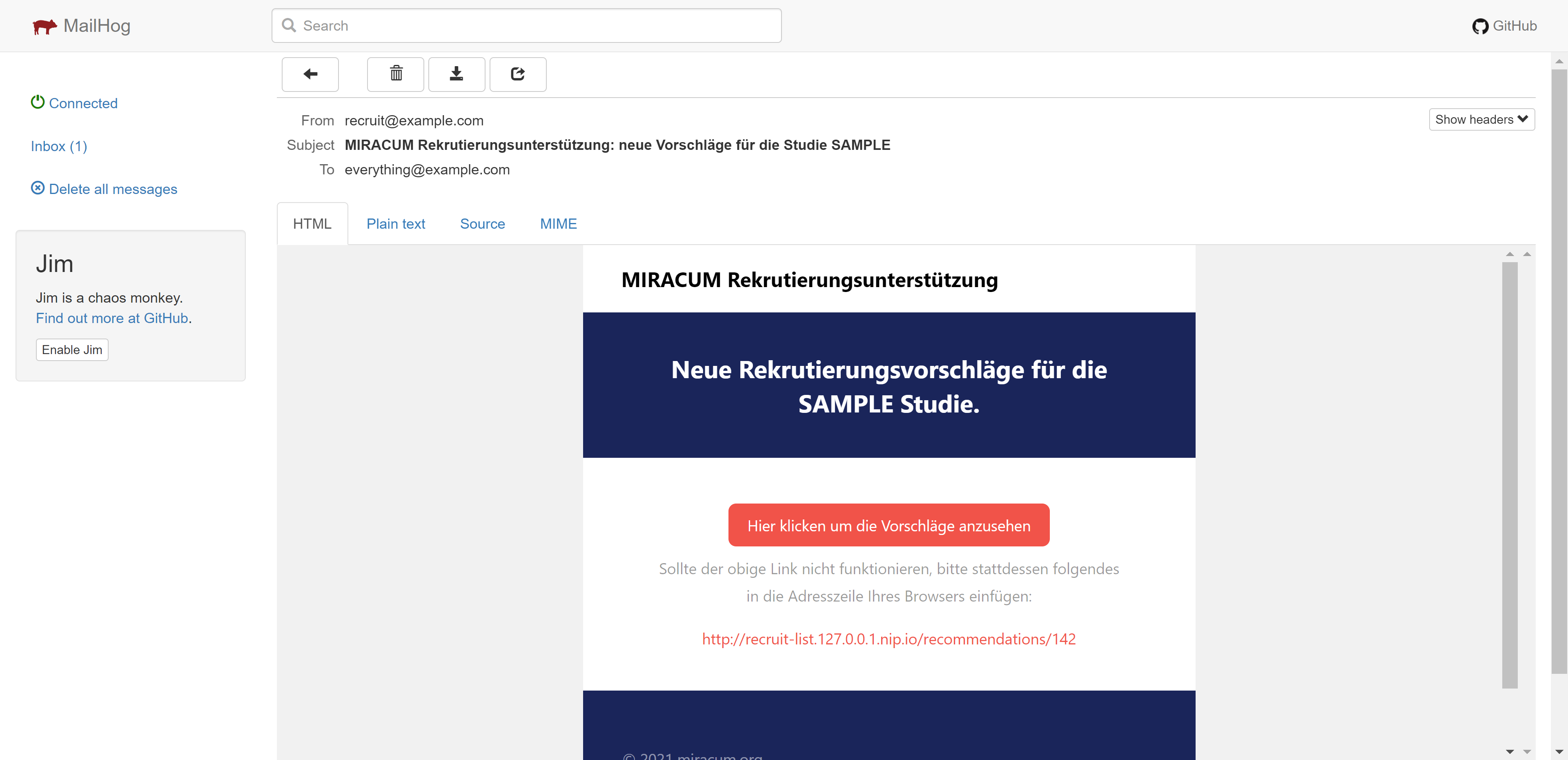Open the GitHub link in header

coord(1504,26)
